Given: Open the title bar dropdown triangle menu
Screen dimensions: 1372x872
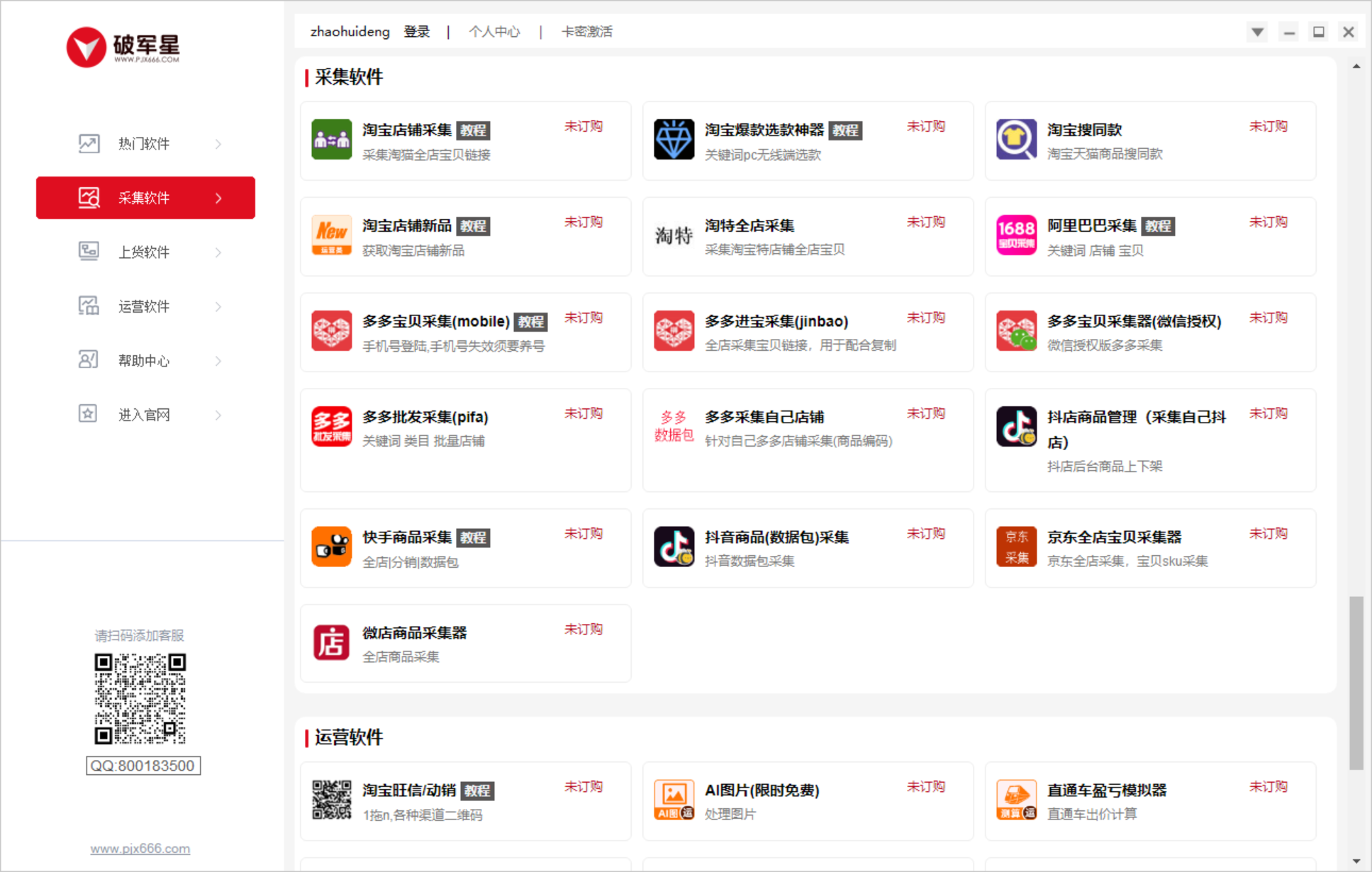Looking at the screenshot, I should 1257,32.
